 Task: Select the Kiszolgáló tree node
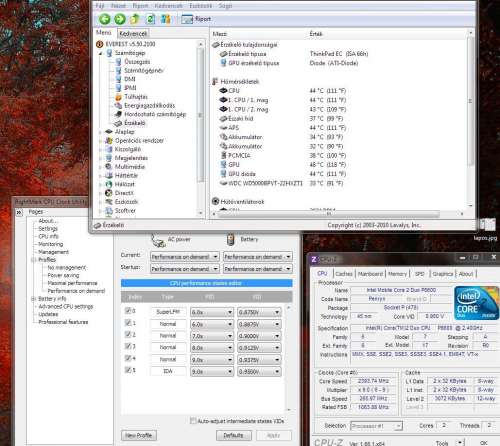point(128,149)
